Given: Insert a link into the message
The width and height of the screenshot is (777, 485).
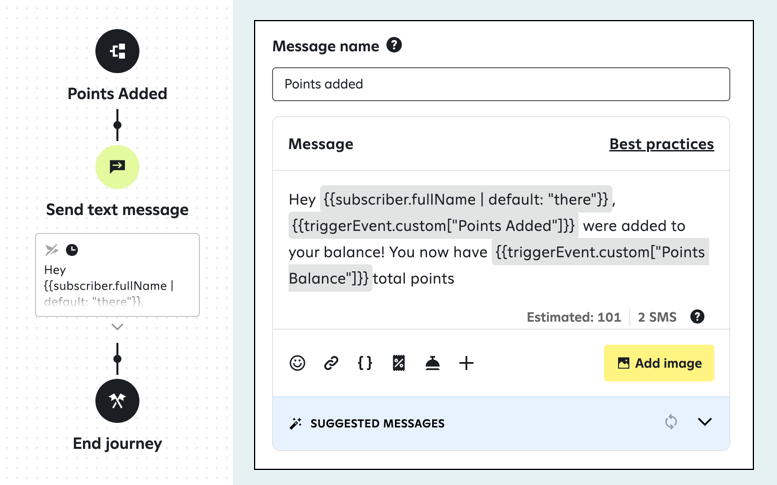Looking at the screenshot, I should point(331,363).
